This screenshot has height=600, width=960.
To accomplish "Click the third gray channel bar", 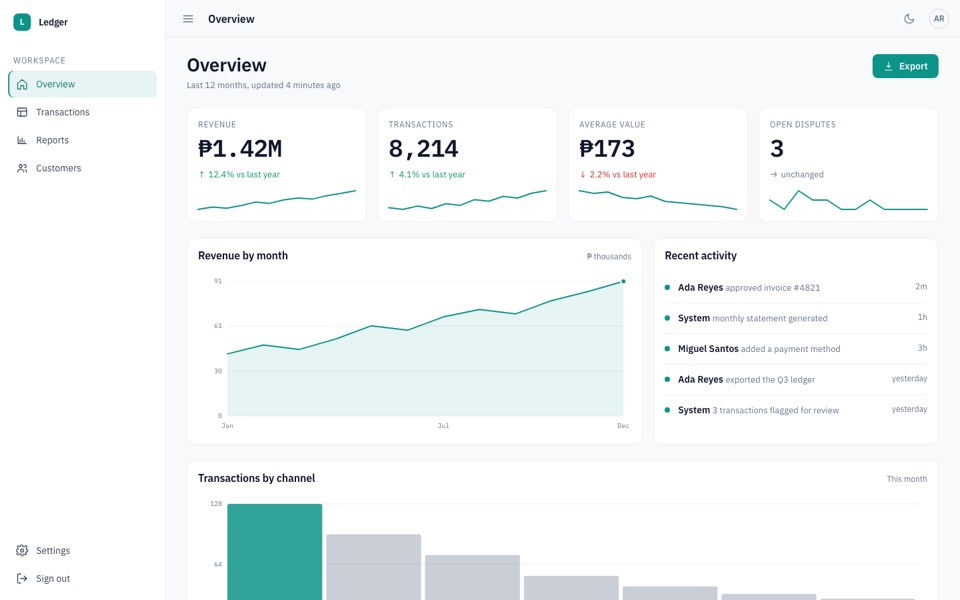I will (x=571, y=588).
